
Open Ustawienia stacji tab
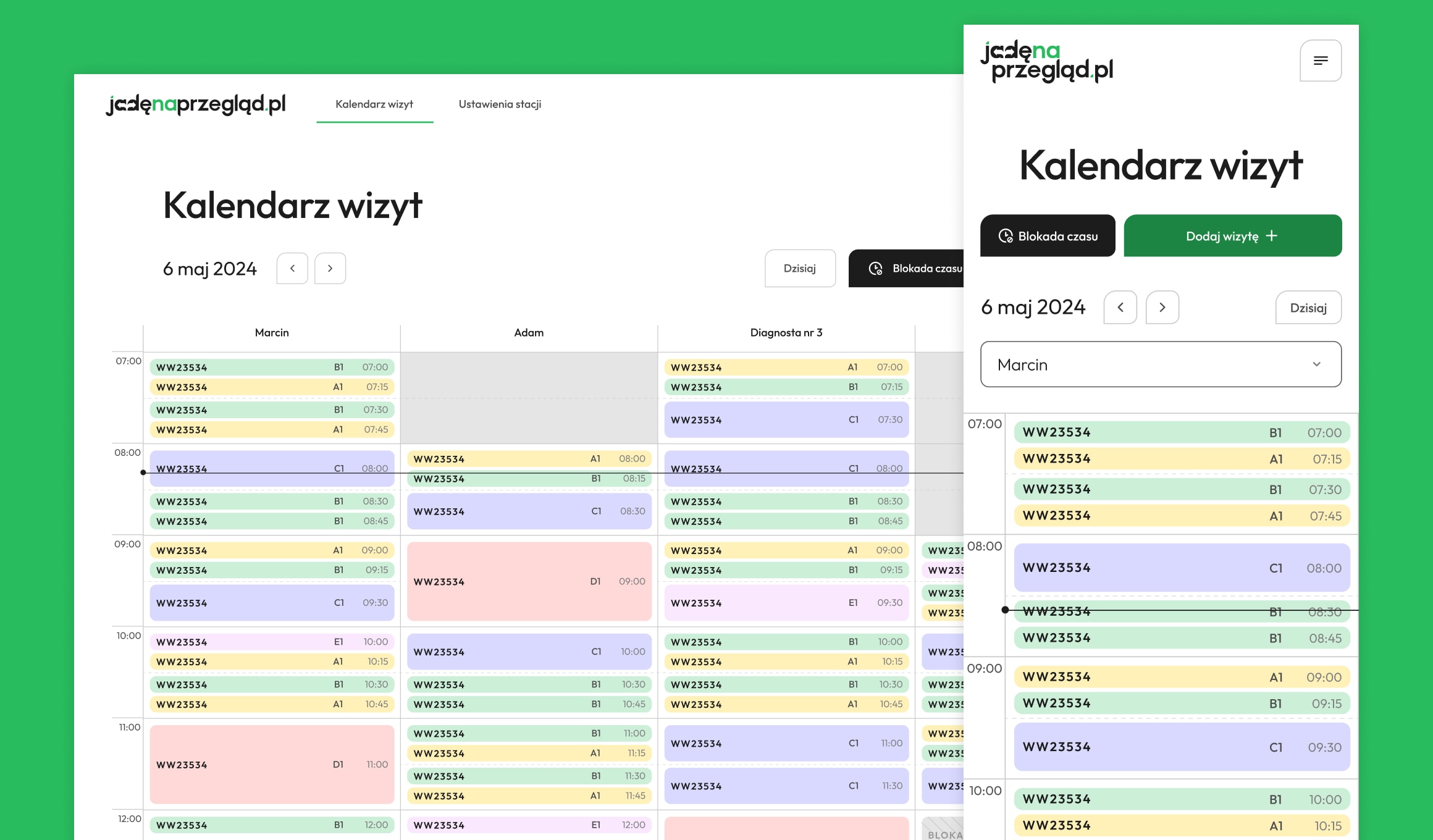coord(500,104)
